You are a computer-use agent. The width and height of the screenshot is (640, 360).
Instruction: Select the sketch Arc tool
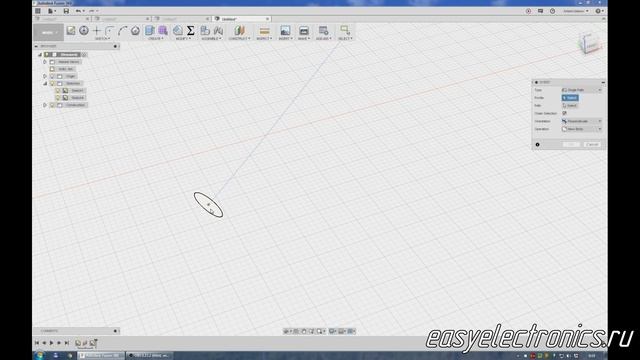click(x=122, y=31)
